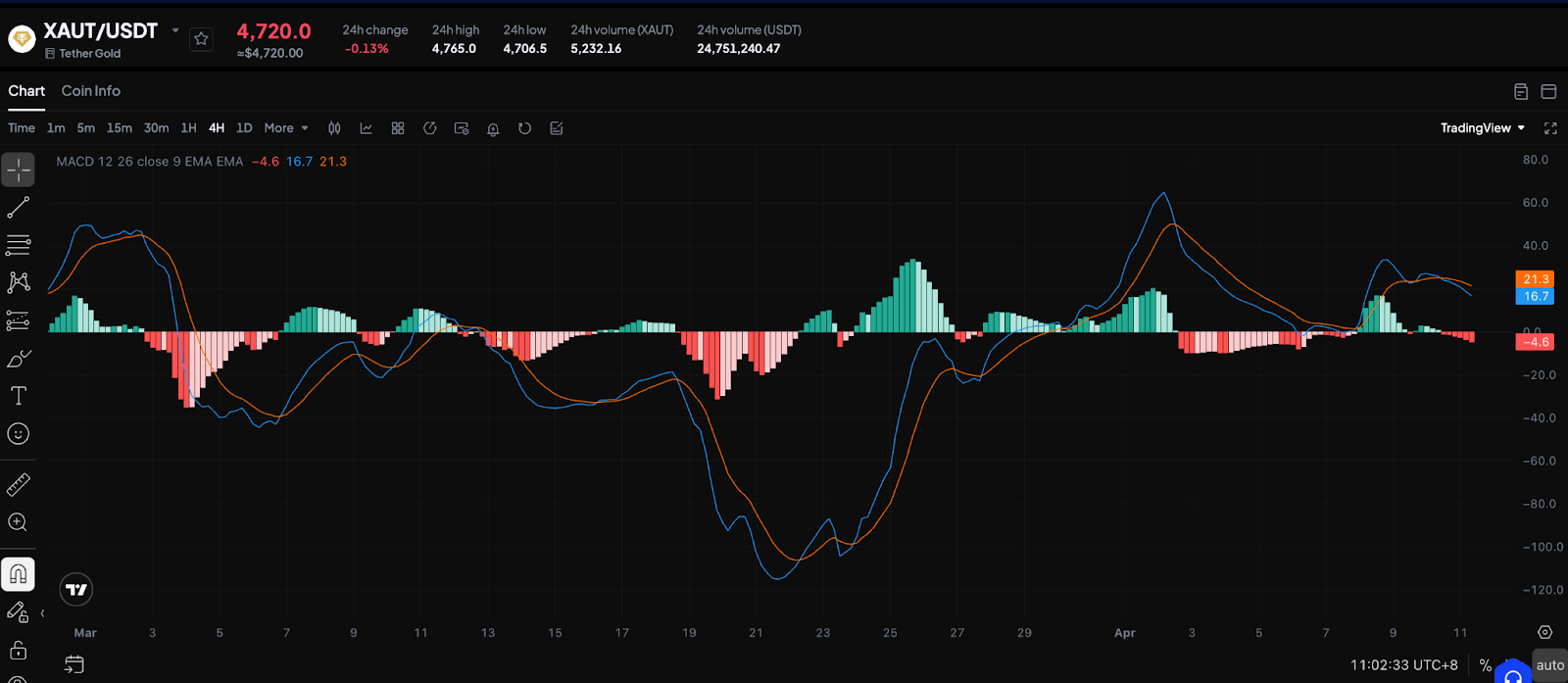Enter fullscreen chart mode
This screenshot has width=1568, height=683.
[1550, 128]
